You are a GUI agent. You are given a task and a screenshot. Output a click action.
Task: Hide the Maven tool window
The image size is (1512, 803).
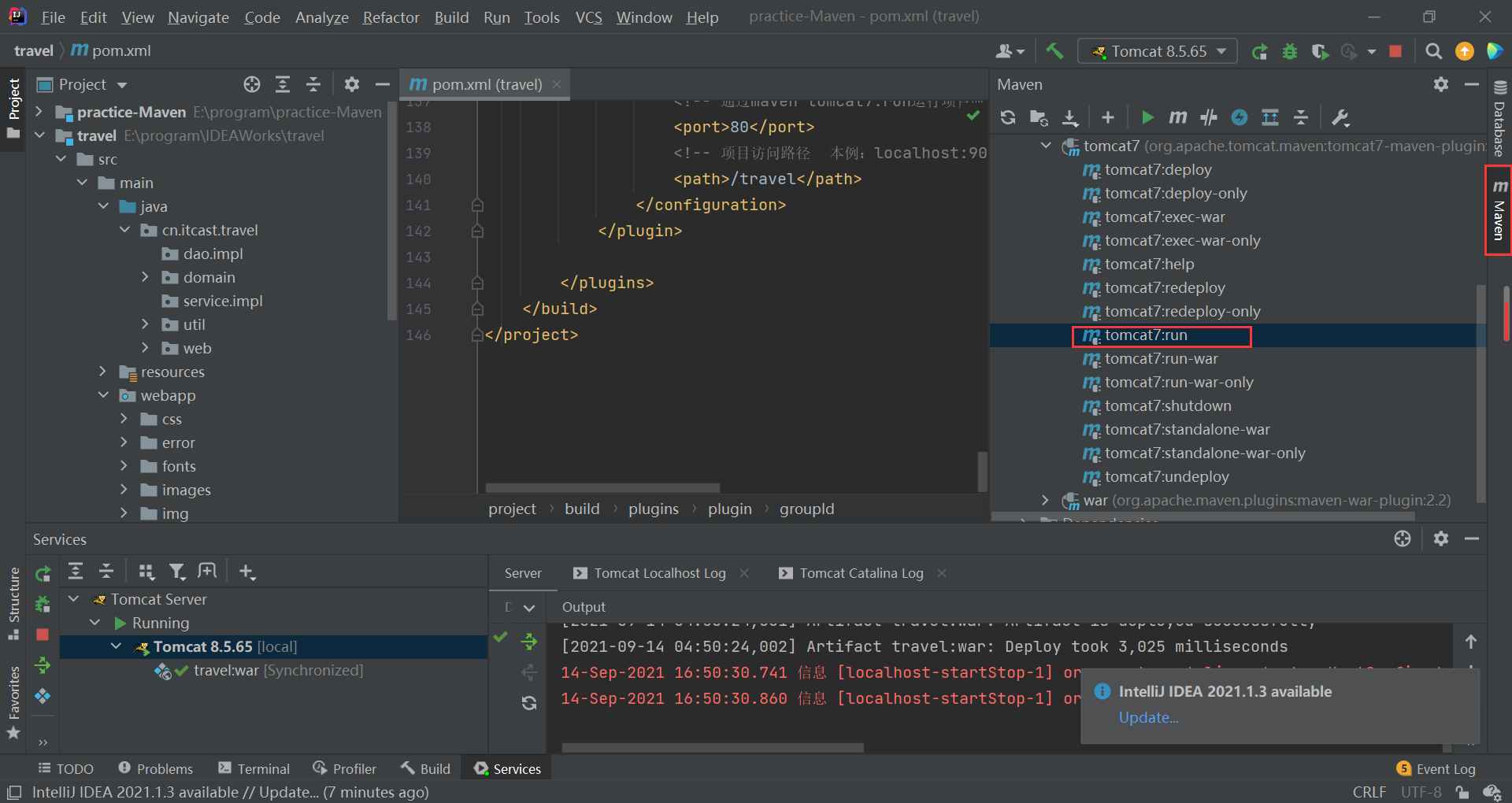(1472, 84)
